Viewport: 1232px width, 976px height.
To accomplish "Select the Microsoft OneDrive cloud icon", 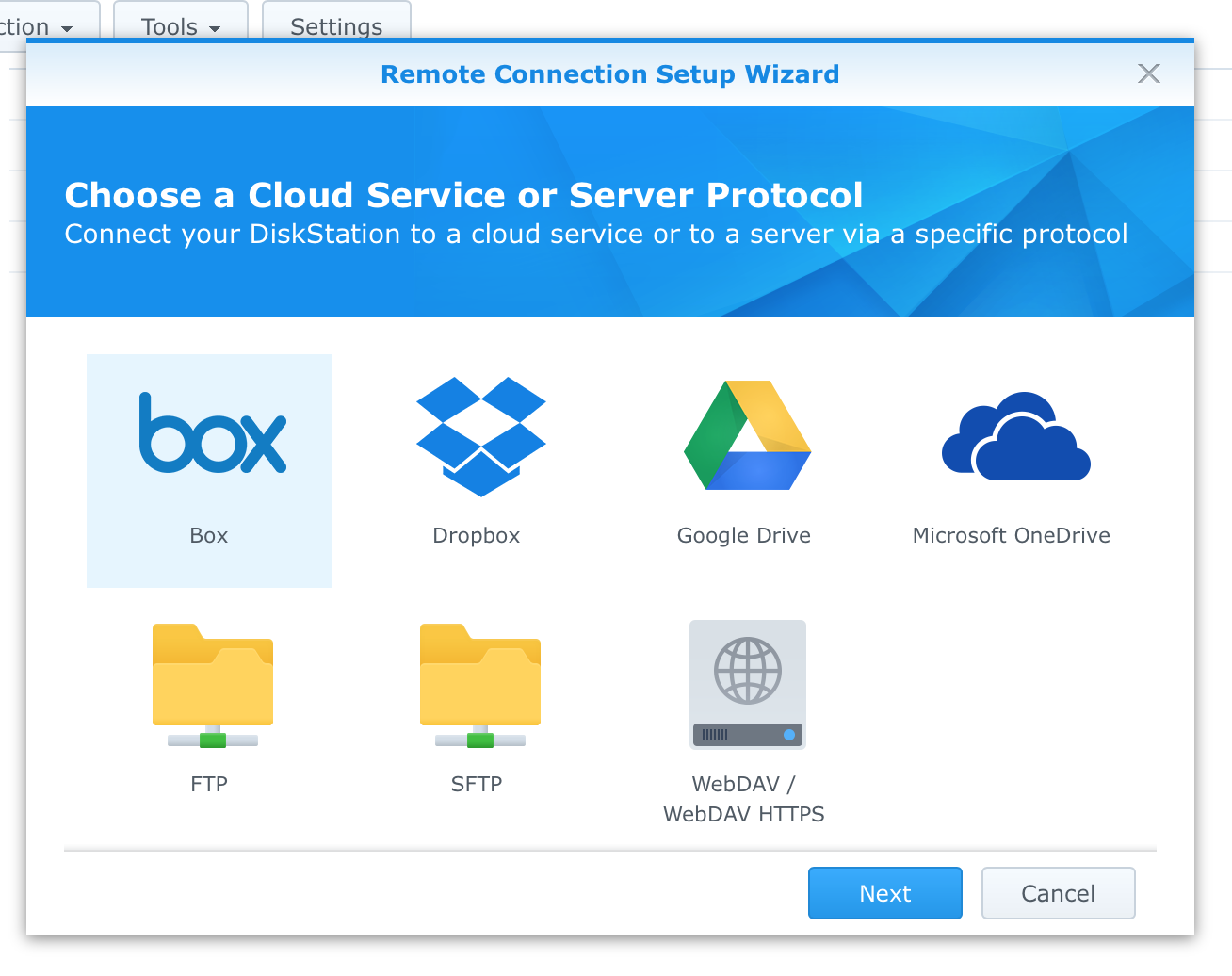I will [x=1015, y=437].
